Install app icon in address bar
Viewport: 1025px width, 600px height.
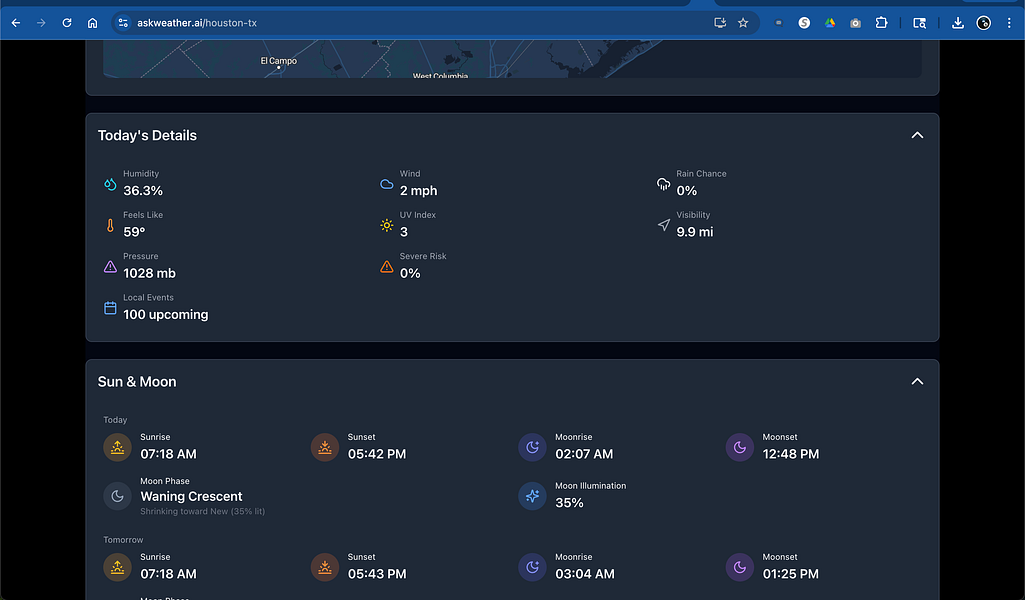720,23
